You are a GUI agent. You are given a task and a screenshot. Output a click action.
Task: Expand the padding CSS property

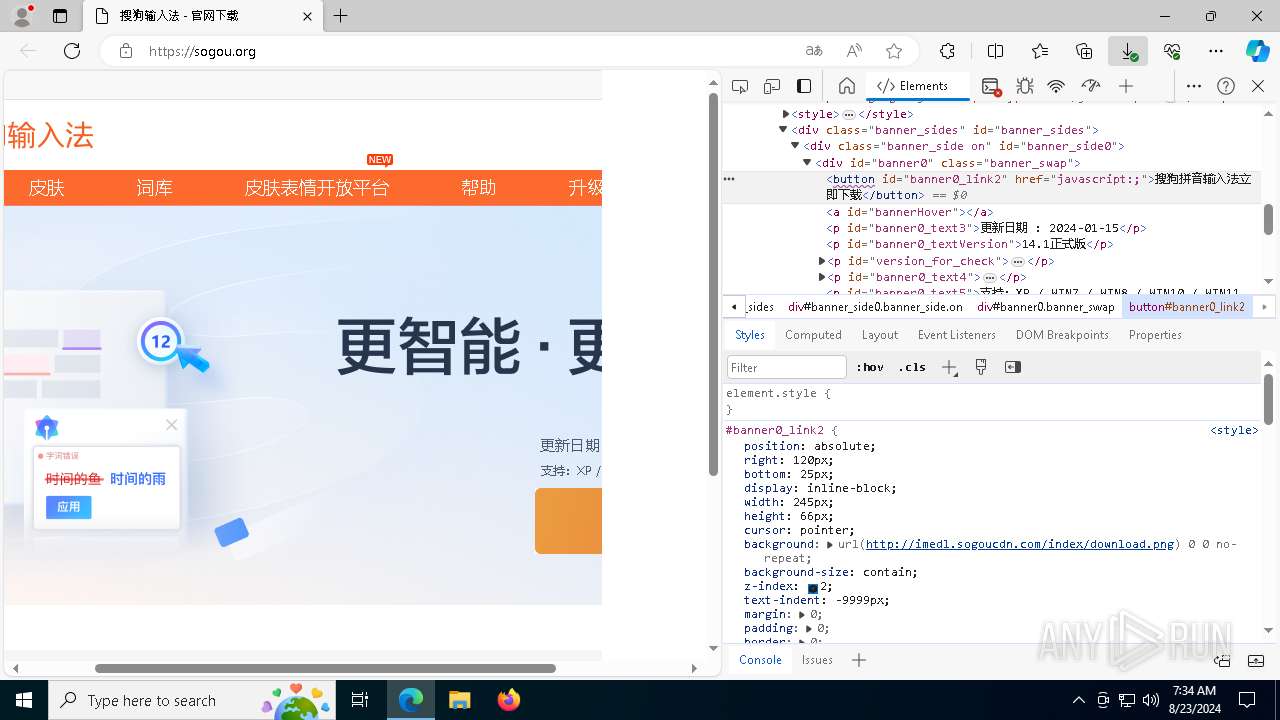coord(809,628)
